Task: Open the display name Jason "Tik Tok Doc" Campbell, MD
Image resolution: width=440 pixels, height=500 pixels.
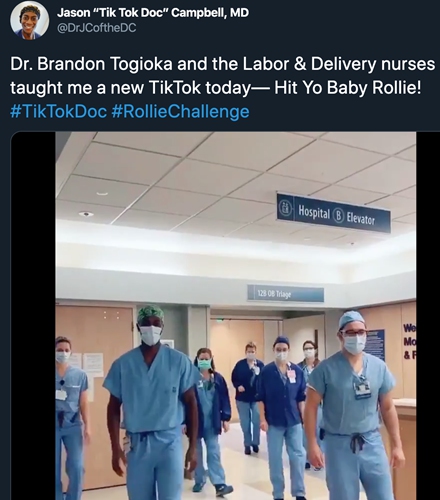Action: pyautogui.click(x=153, y=13)
